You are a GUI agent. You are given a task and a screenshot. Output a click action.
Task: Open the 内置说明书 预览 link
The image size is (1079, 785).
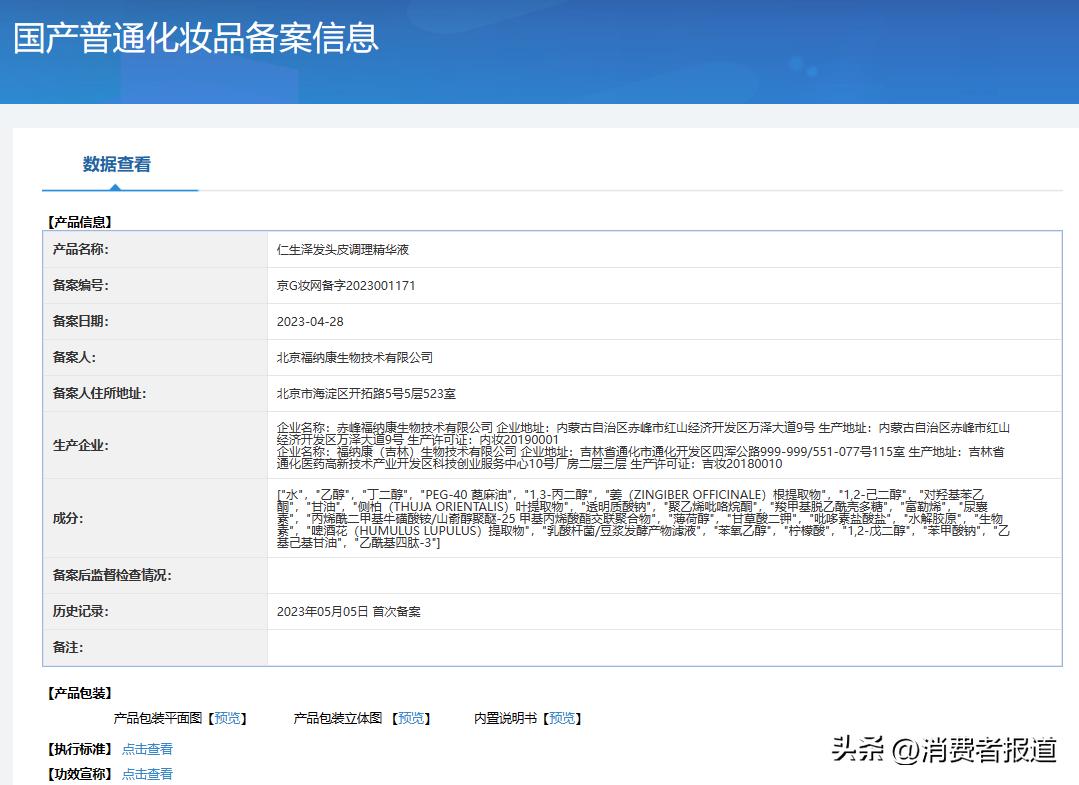(x=562, y=718)
